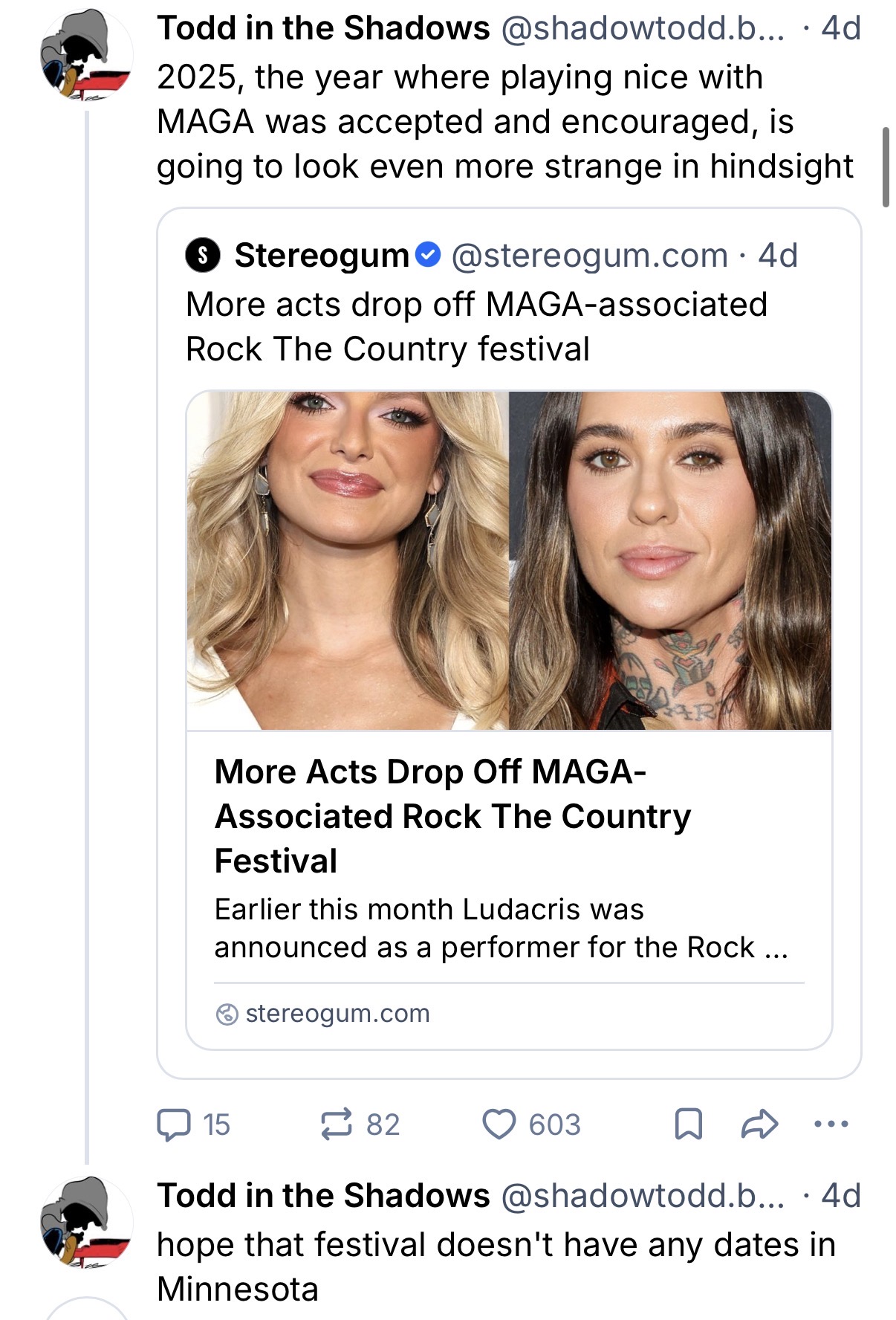The image size is (896, 1320).
Task: Open the @stereogum.com handle link
Action: (x=589, y=255)
